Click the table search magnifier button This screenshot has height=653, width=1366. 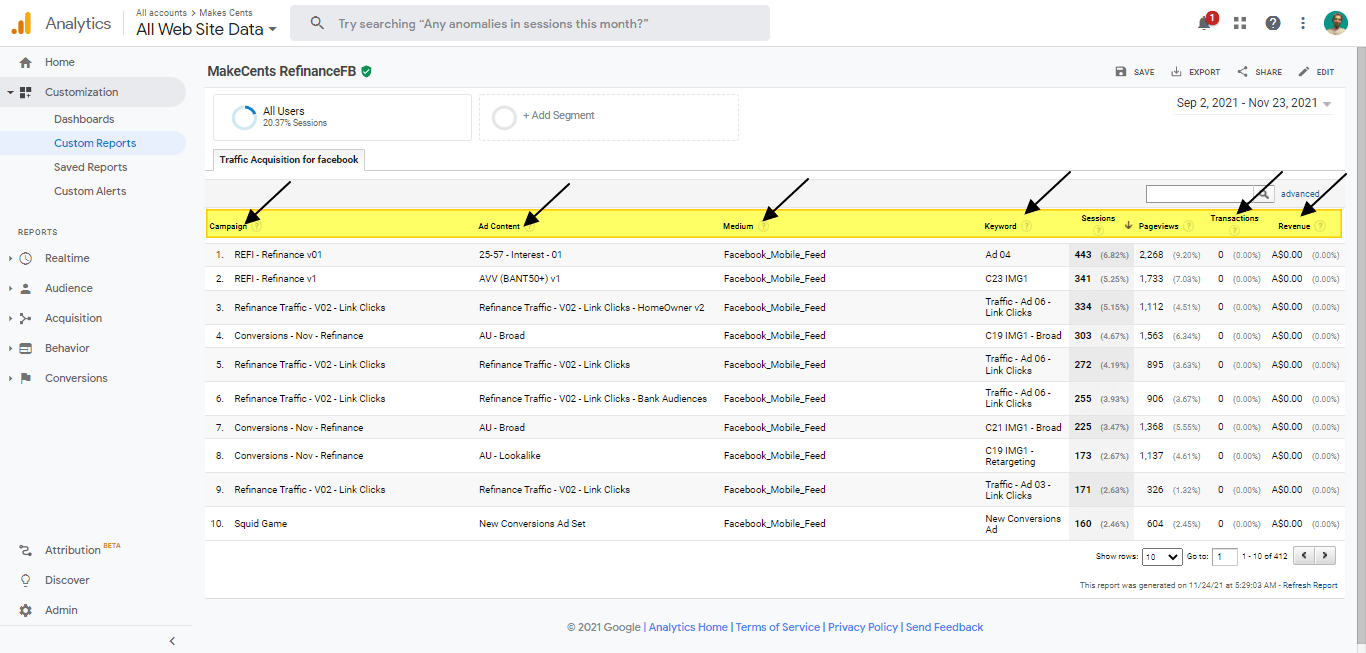(1263, 194)
